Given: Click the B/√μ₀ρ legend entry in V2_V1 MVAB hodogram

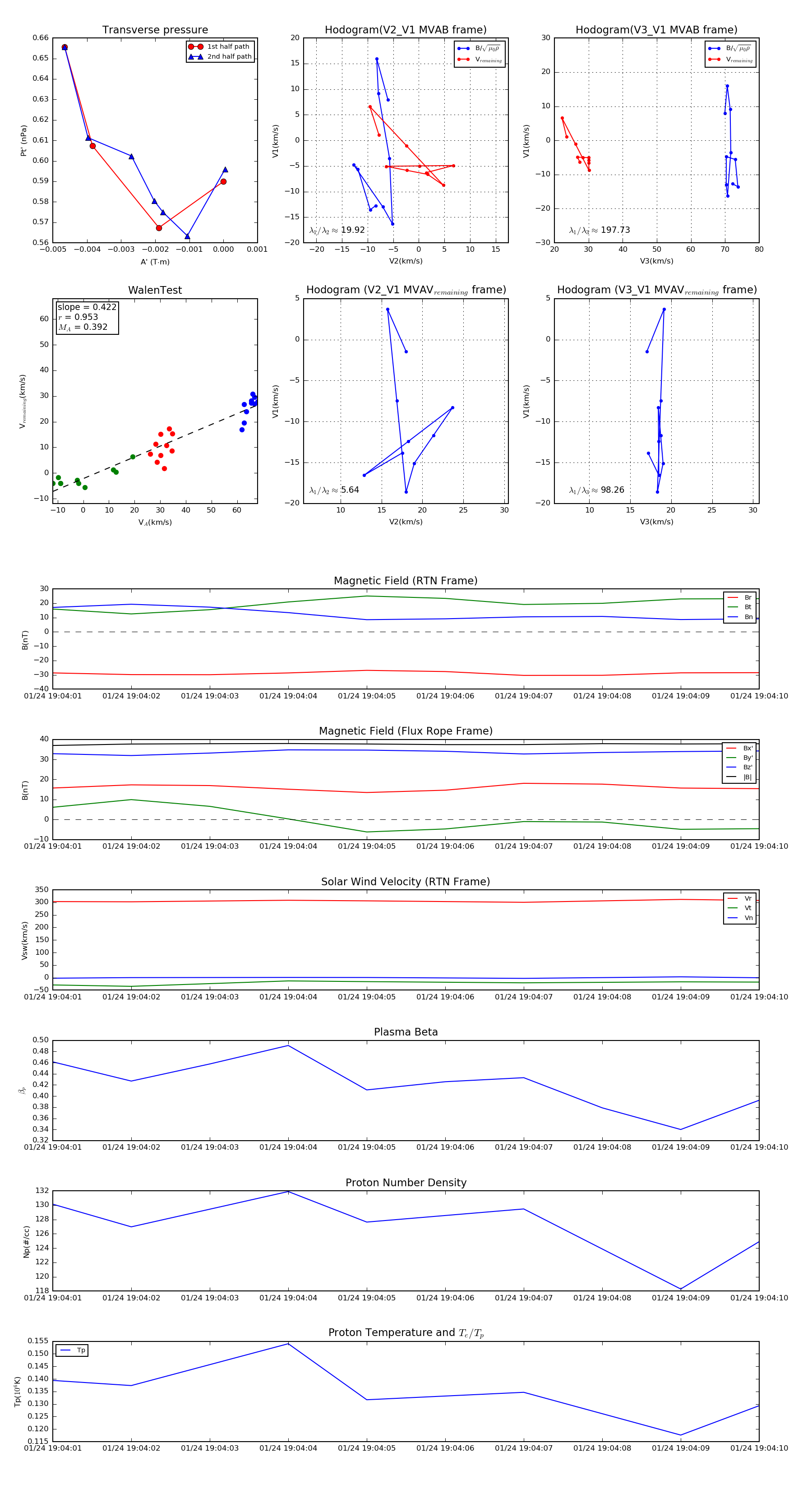Looking at the screenshot, I should (479, 49).
